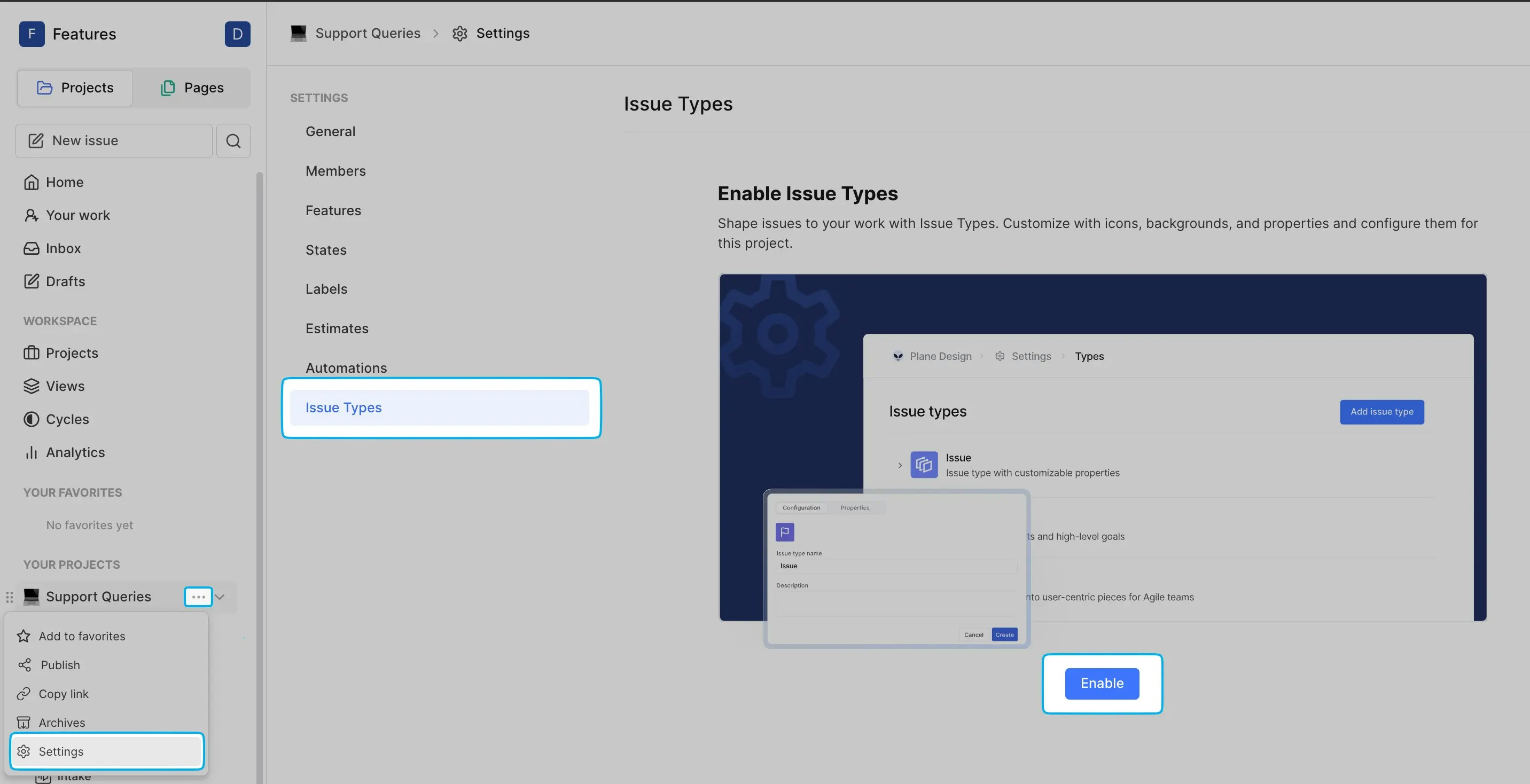
Task: Open the Automations settings section
Action: coord(346,367)
